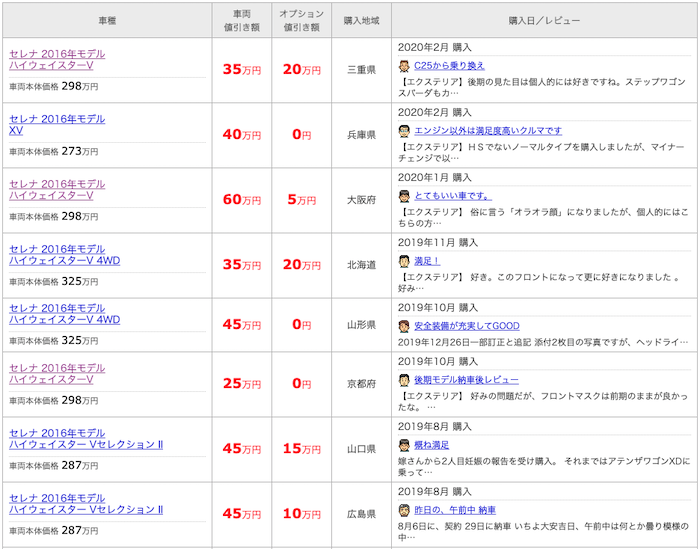Click the 山口県 region cell
The height and width of the screenshot is (549, 700).
pyautogui.click(x=362, y=449)
